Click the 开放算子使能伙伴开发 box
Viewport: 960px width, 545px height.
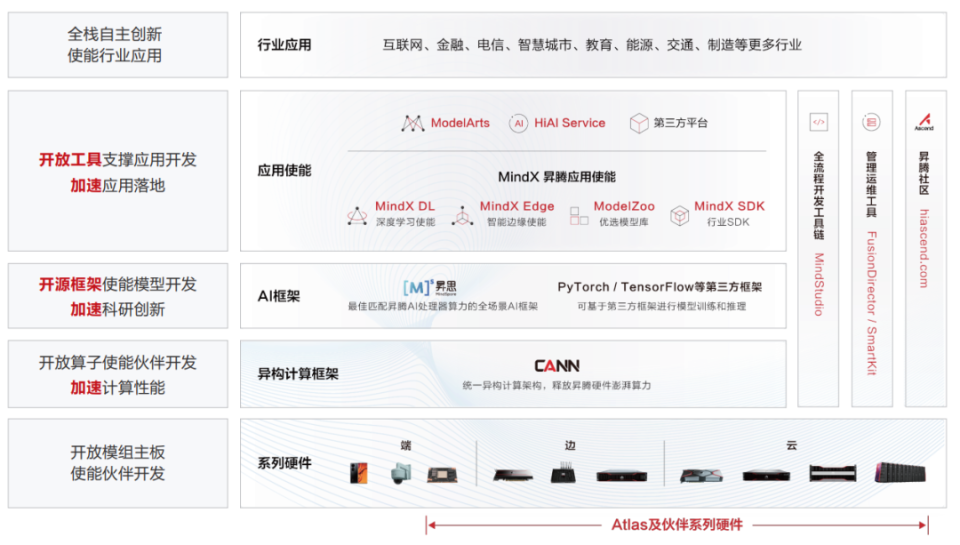pos(118,374)
